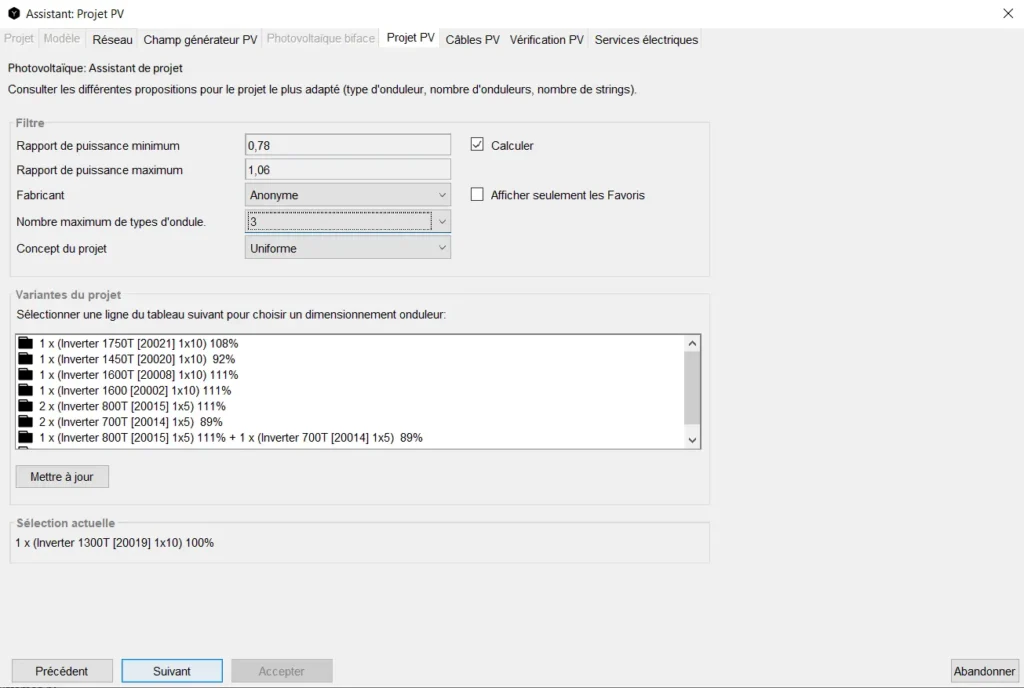Enable Afficher seulement les Favoris
1024x688 pixels.
click(477, 195)
